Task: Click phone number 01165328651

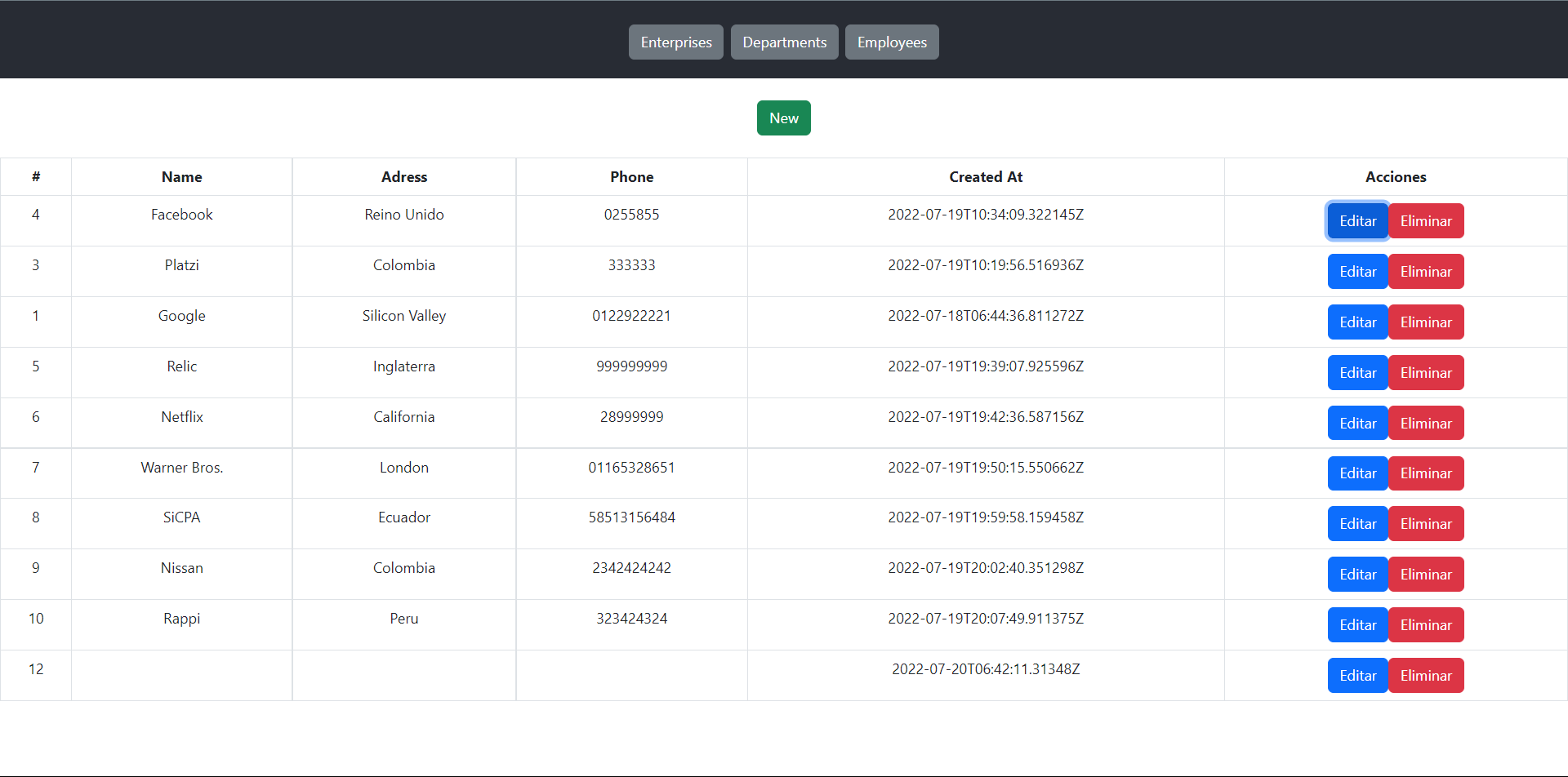Action: [631, 468]
